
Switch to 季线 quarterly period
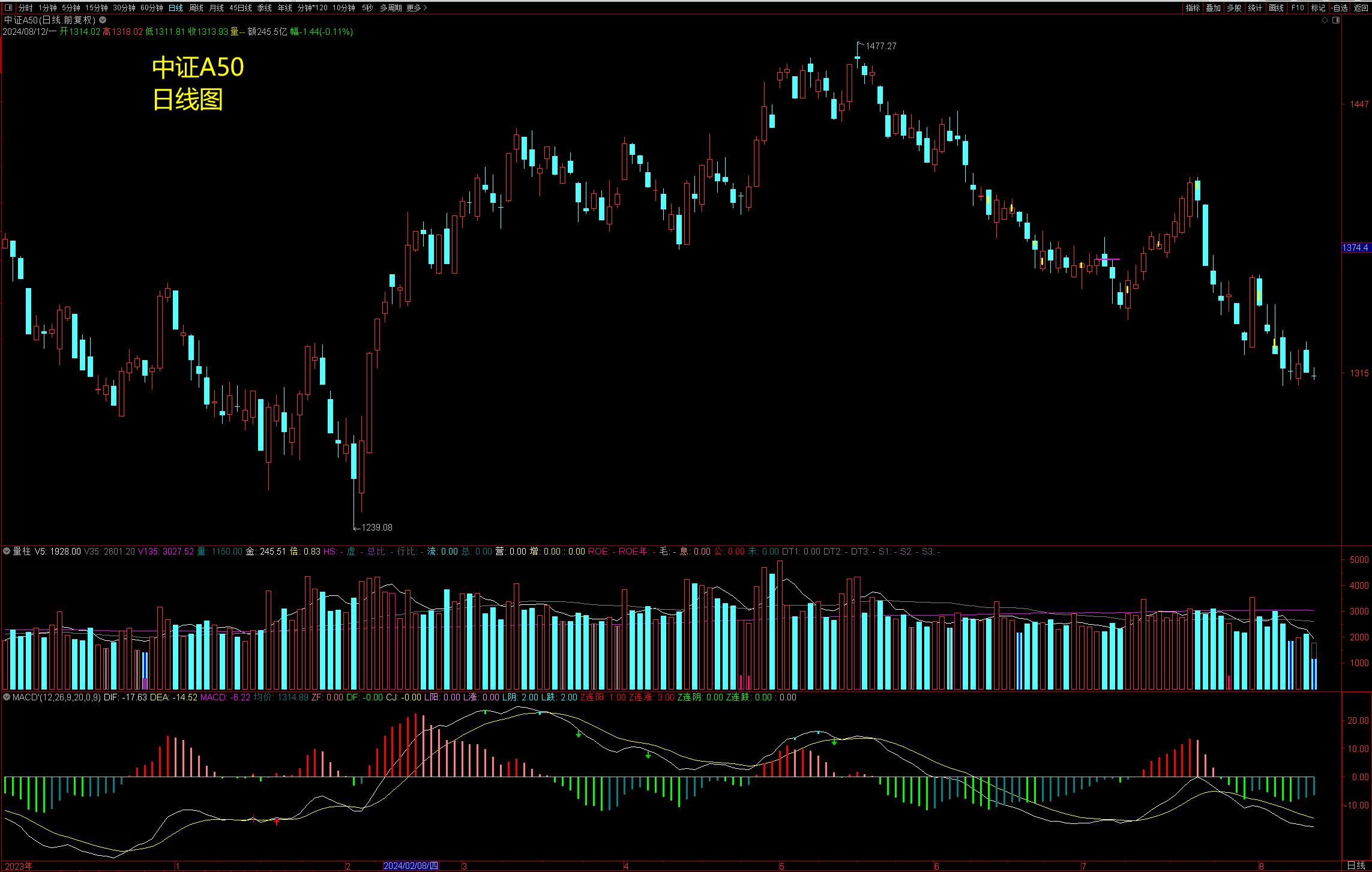pyautogui.click(x=265, y=8)
